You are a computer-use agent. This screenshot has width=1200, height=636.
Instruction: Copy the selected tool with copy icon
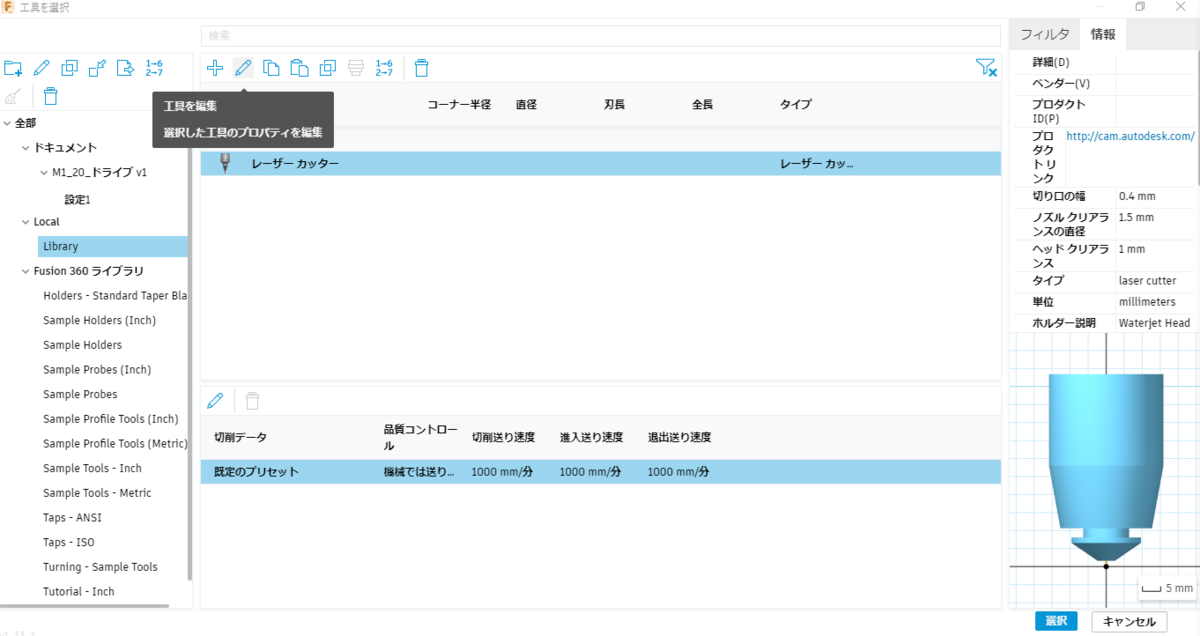(271, 68)
